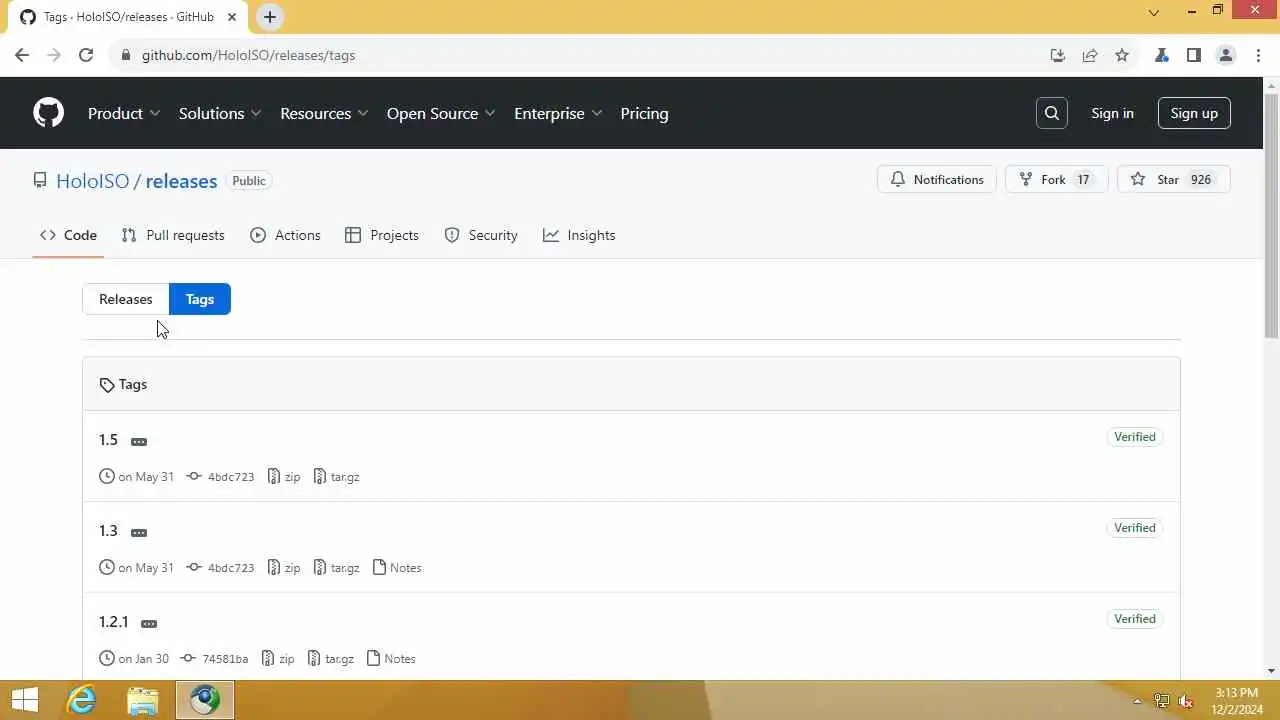Open the Product dropdown menu

tap(124, 113)
